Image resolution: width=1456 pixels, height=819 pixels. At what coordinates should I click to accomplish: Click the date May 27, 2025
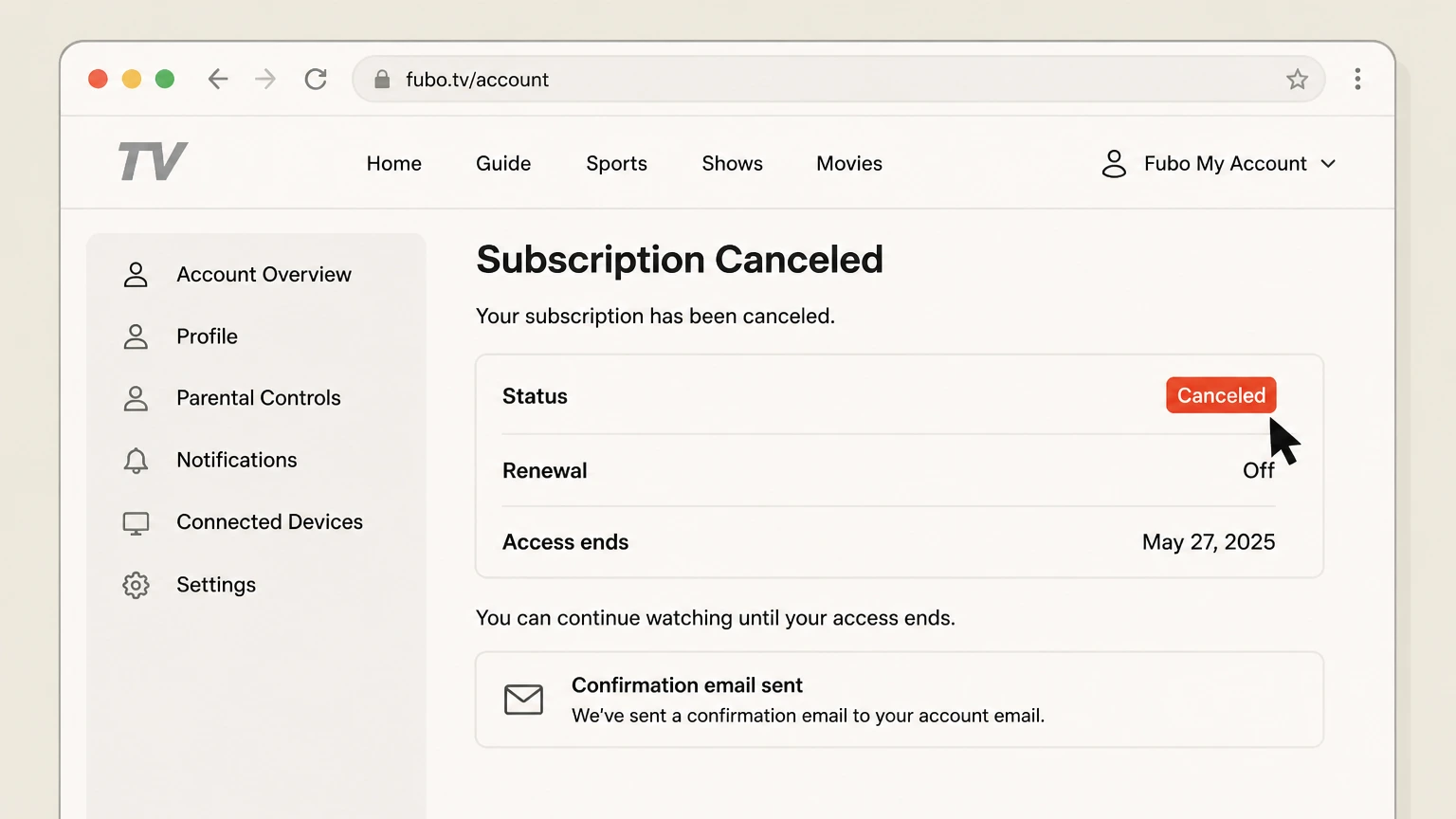[1209, 542]
